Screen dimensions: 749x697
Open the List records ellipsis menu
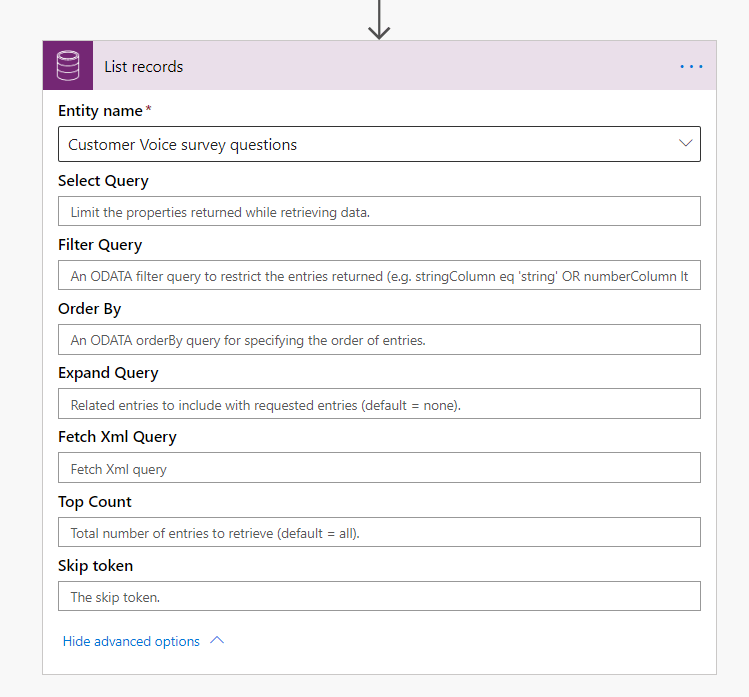(x=691, y=66)
